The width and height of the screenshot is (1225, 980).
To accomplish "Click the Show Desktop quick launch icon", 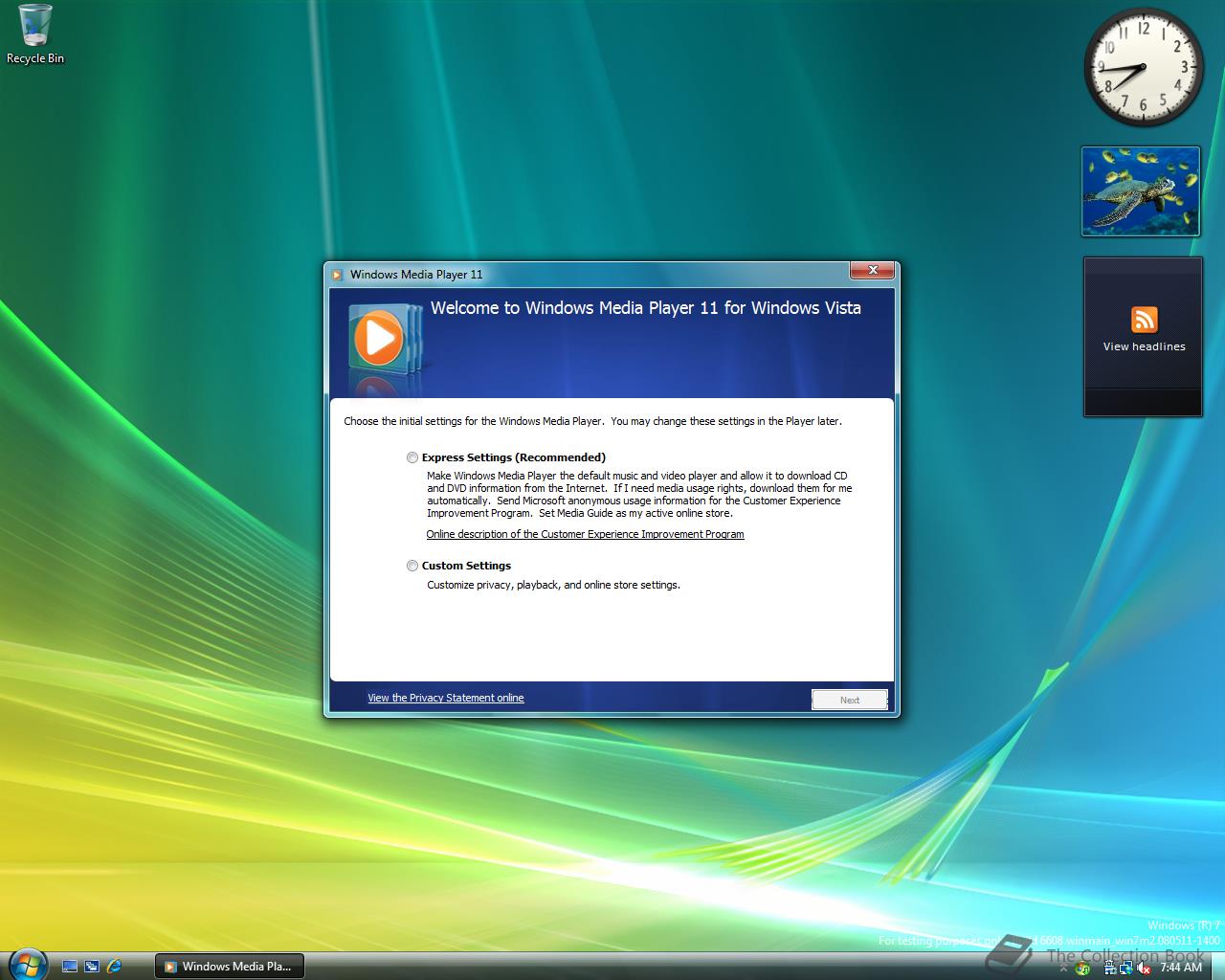I will (x=69, y=967).
